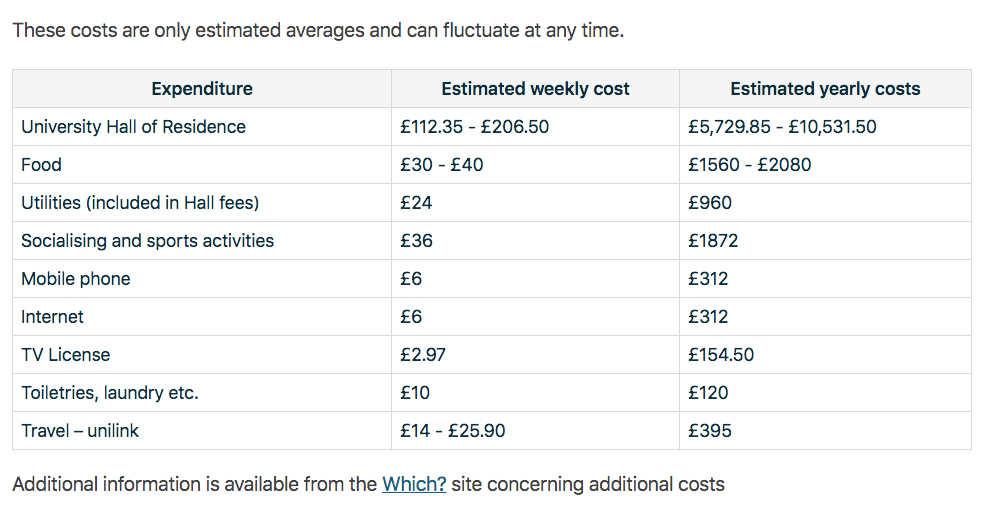Click the Estimated weekly cost header
This screenshot has height=515, width=982.
tap(535, 89)
